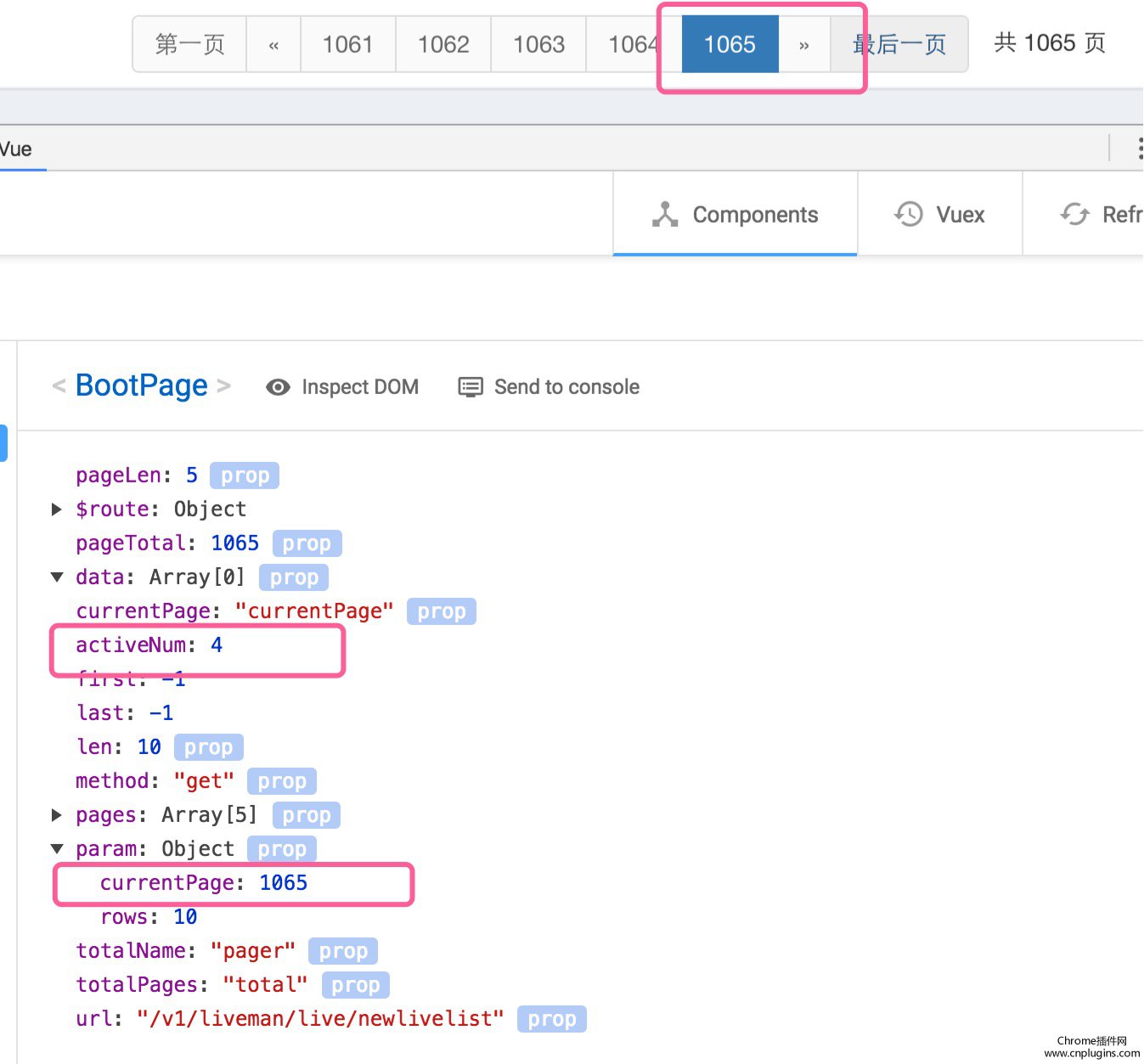Open page 1062
This screenshot has width=1144, height=1064.
443,44
